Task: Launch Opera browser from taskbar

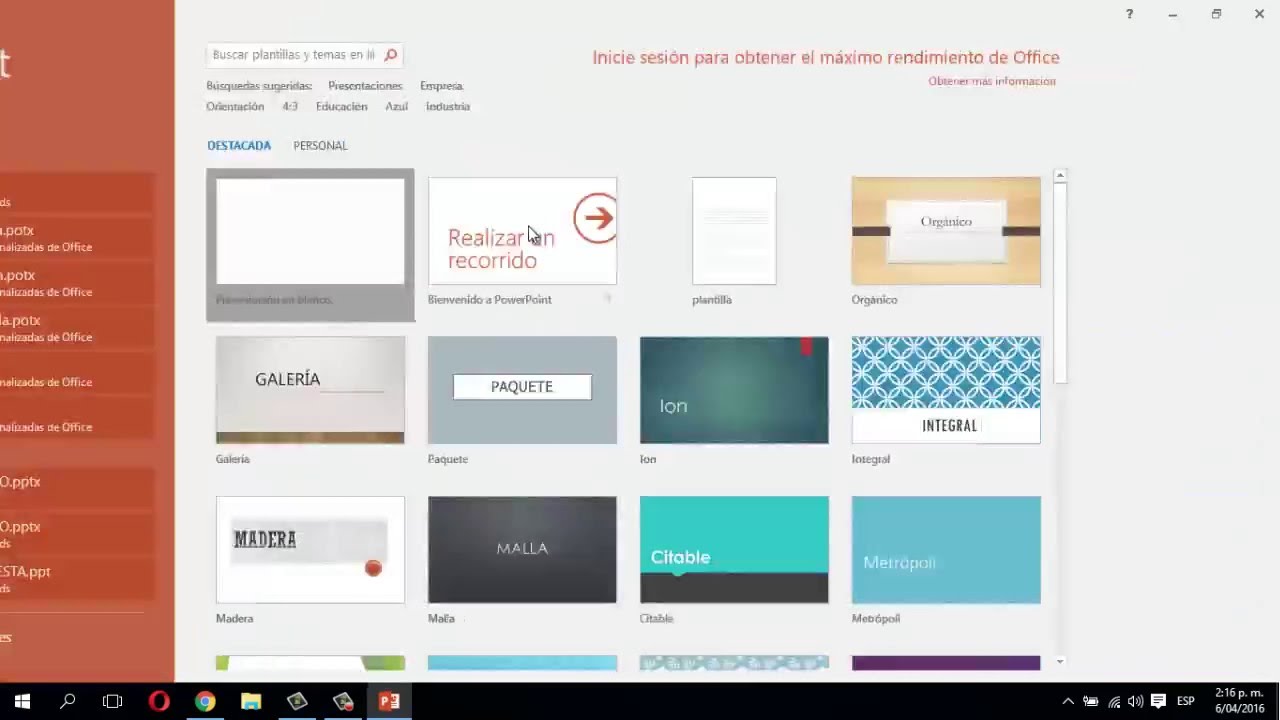Action: pos(159,701)
